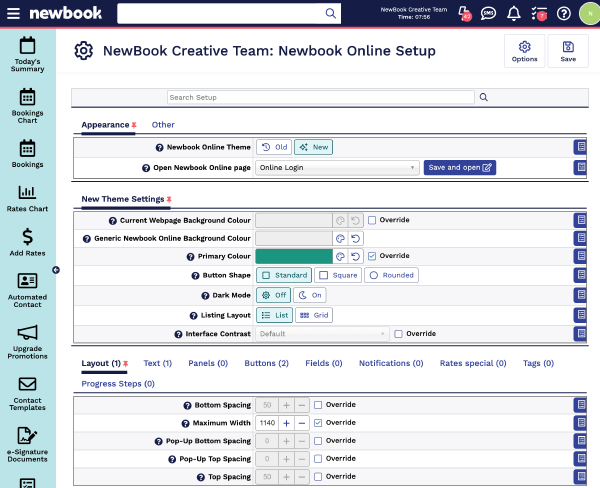Viewport: 600px width, 488px height.
Task: Tick Override for Interface Contrast
Action: pyautogui.click(x=398, y=334)
